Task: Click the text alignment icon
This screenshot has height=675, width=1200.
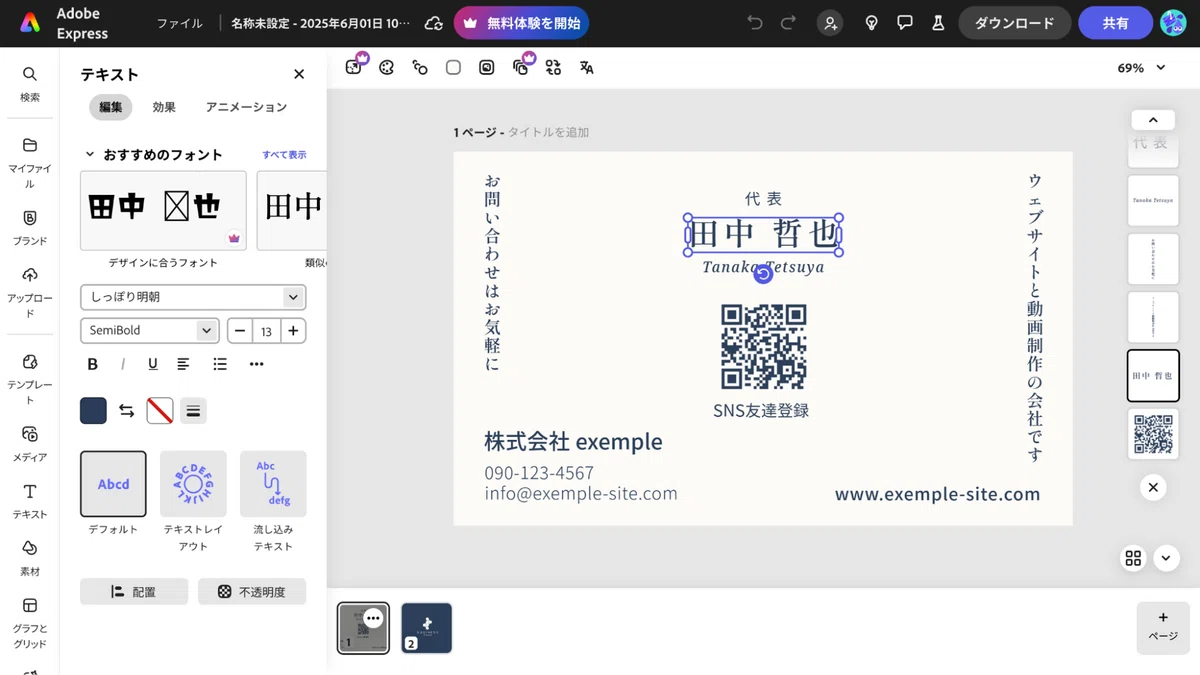Action: click(x=184, y=364)
